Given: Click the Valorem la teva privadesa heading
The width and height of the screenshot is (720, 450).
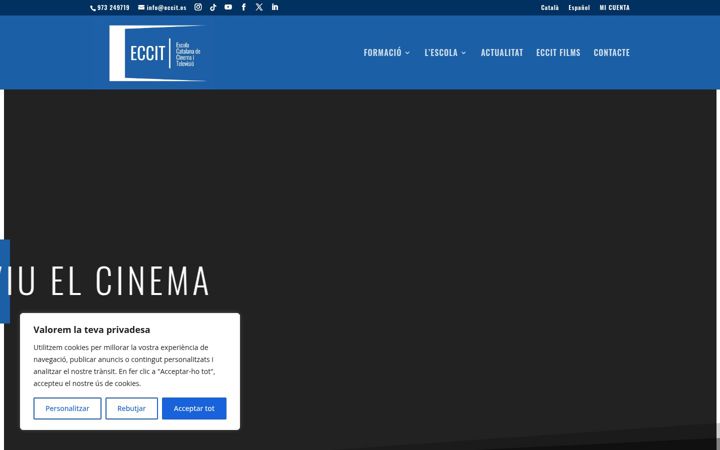Looking at the screenshot, I should pos(92,330).
